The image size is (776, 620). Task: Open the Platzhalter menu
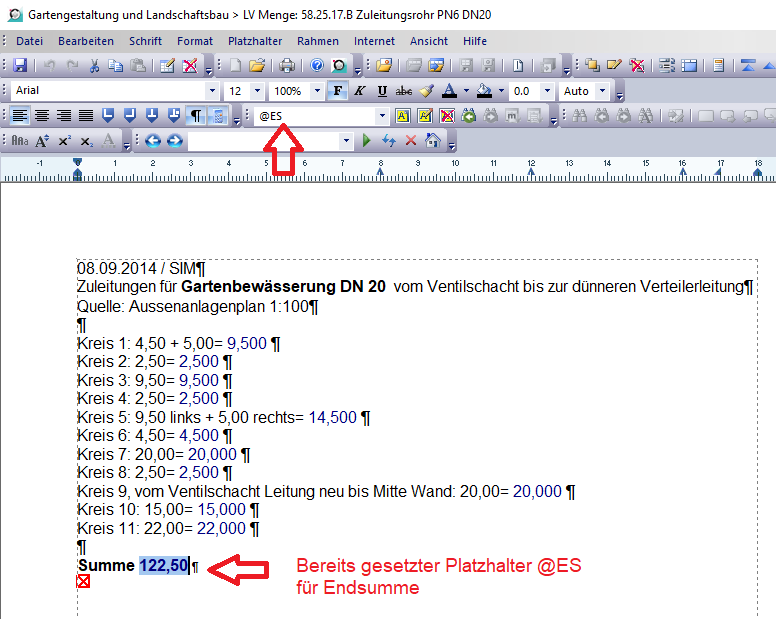(255, 41)
